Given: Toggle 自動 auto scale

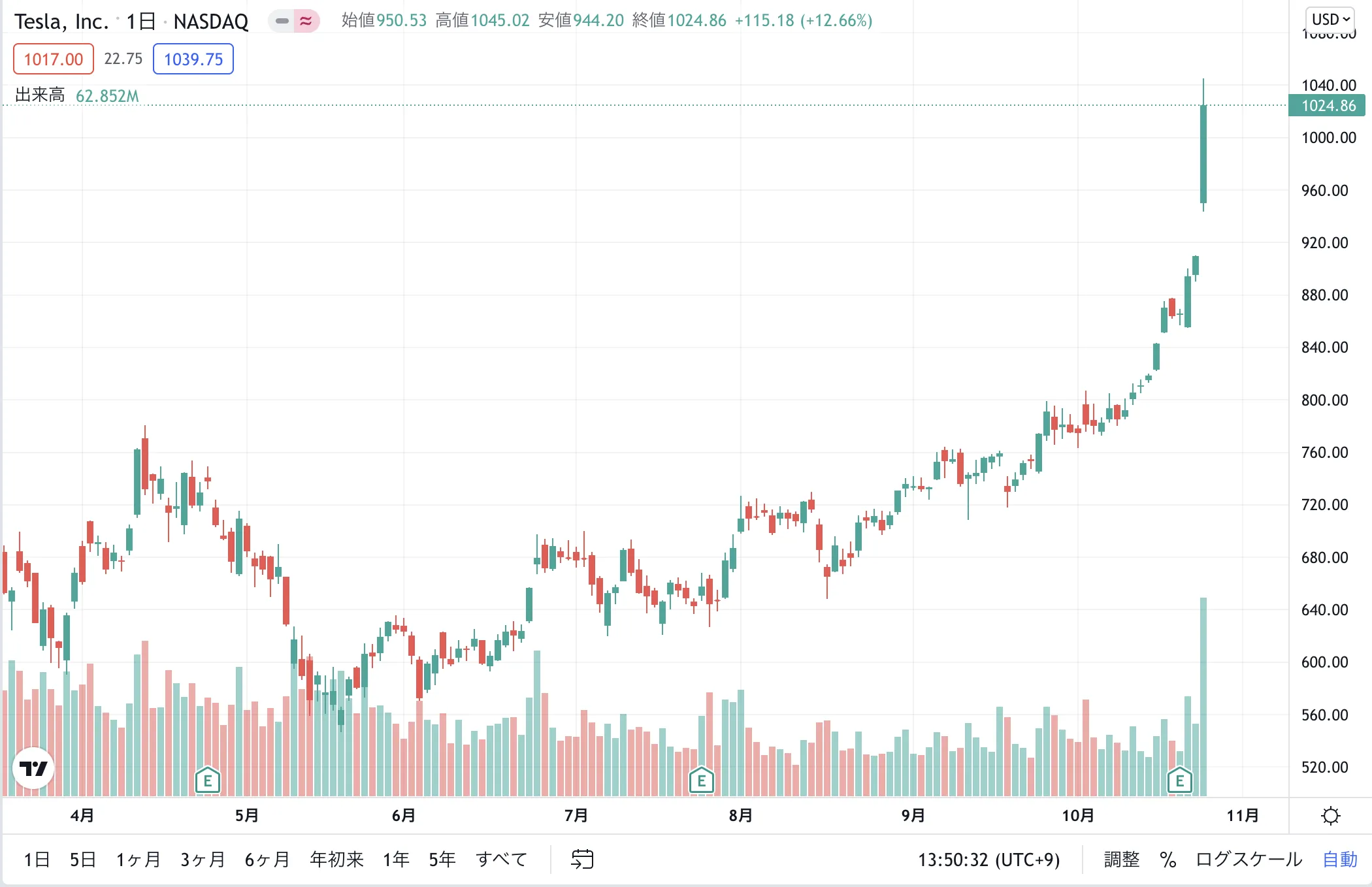Looking at the screenshot, I should [1340, 860].
